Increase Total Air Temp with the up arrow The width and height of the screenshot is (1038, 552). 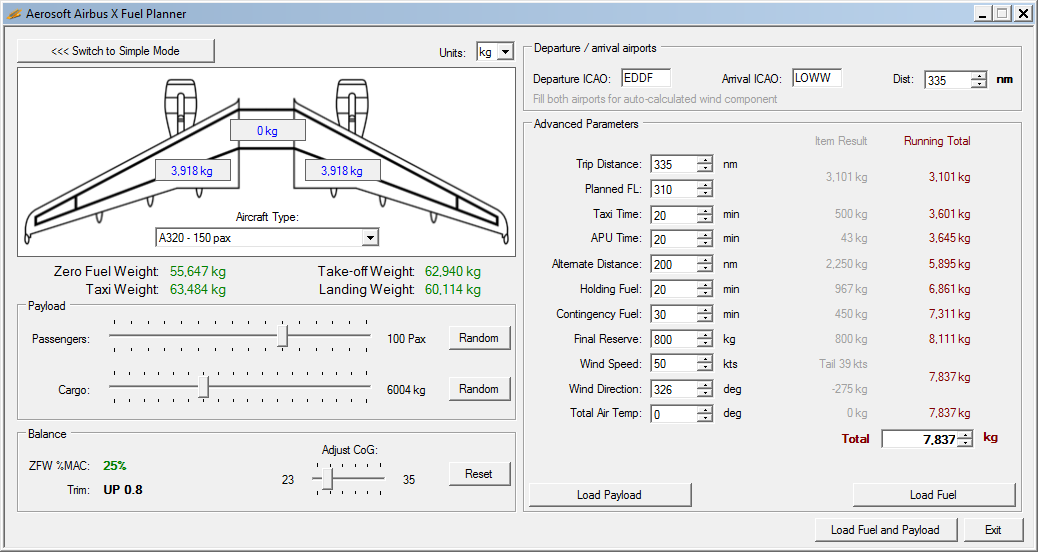(x=704, y=410)
